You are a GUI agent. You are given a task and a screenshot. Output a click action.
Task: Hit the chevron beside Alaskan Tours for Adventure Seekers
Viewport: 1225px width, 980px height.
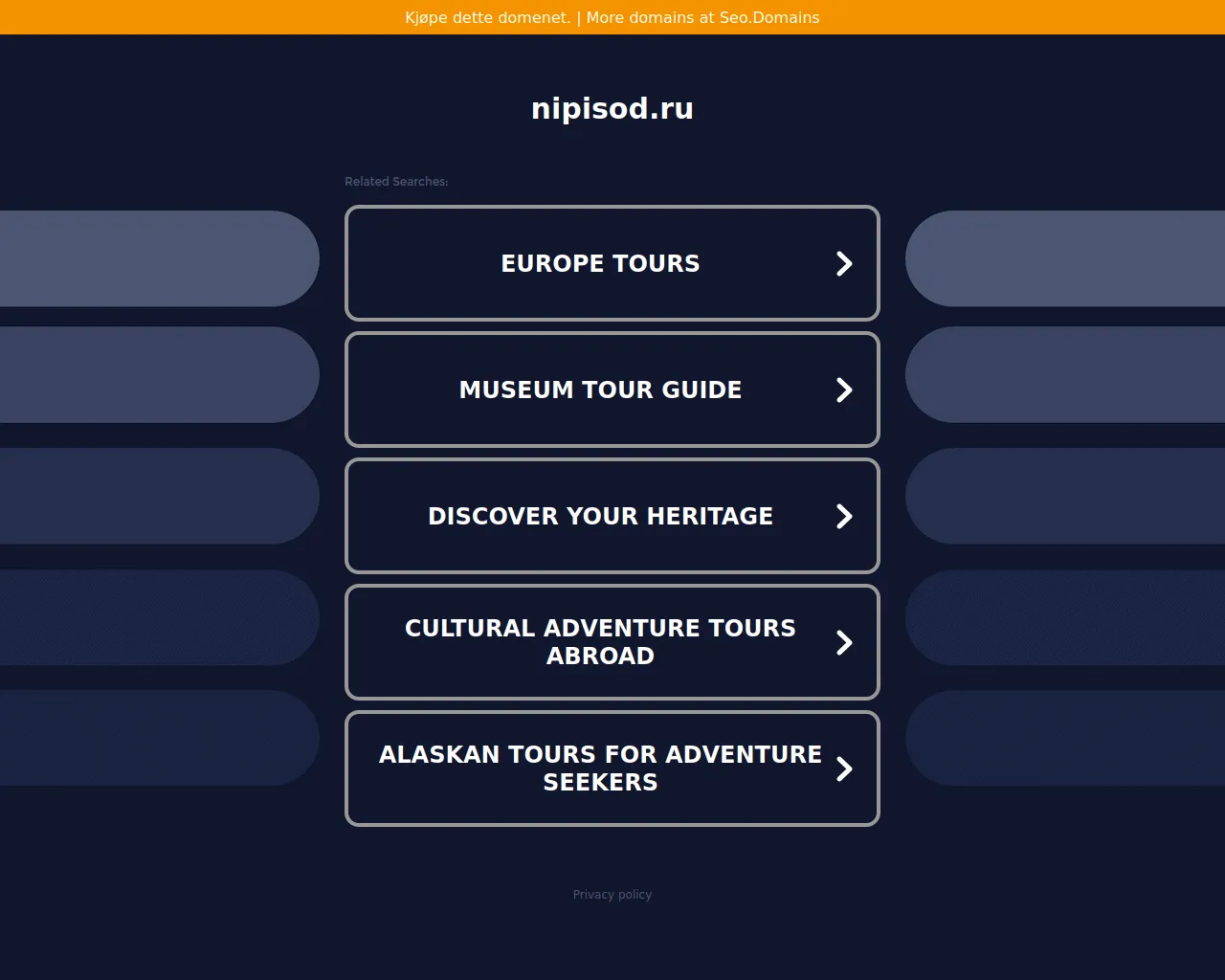click(x=844, y=768)
